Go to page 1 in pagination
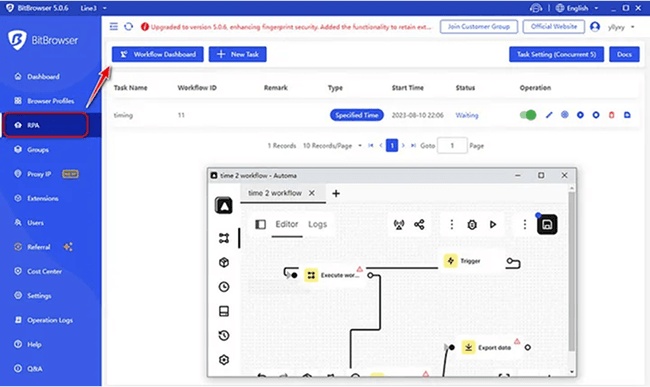This screenshot has width=650, height=387. tap(392, 145)
